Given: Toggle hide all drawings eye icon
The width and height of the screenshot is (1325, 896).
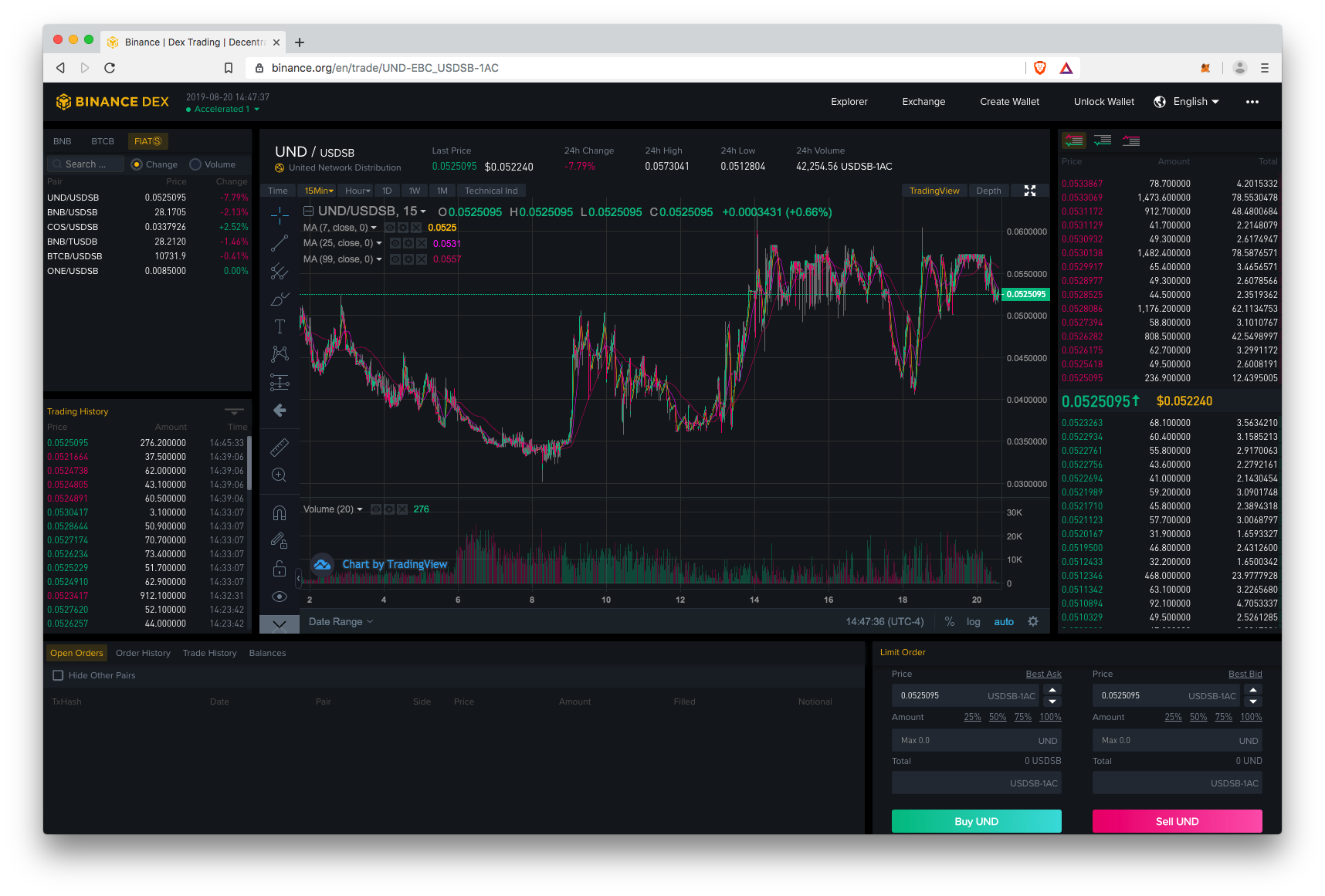Looking at the screenshot, I should [280, 597].
